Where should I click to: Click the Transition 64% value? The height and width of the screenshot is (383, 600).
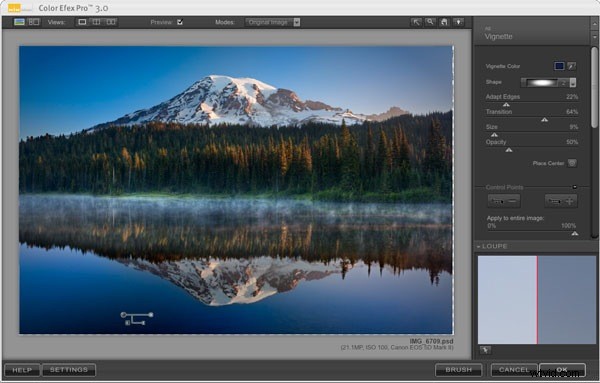(x=572, y=112)
